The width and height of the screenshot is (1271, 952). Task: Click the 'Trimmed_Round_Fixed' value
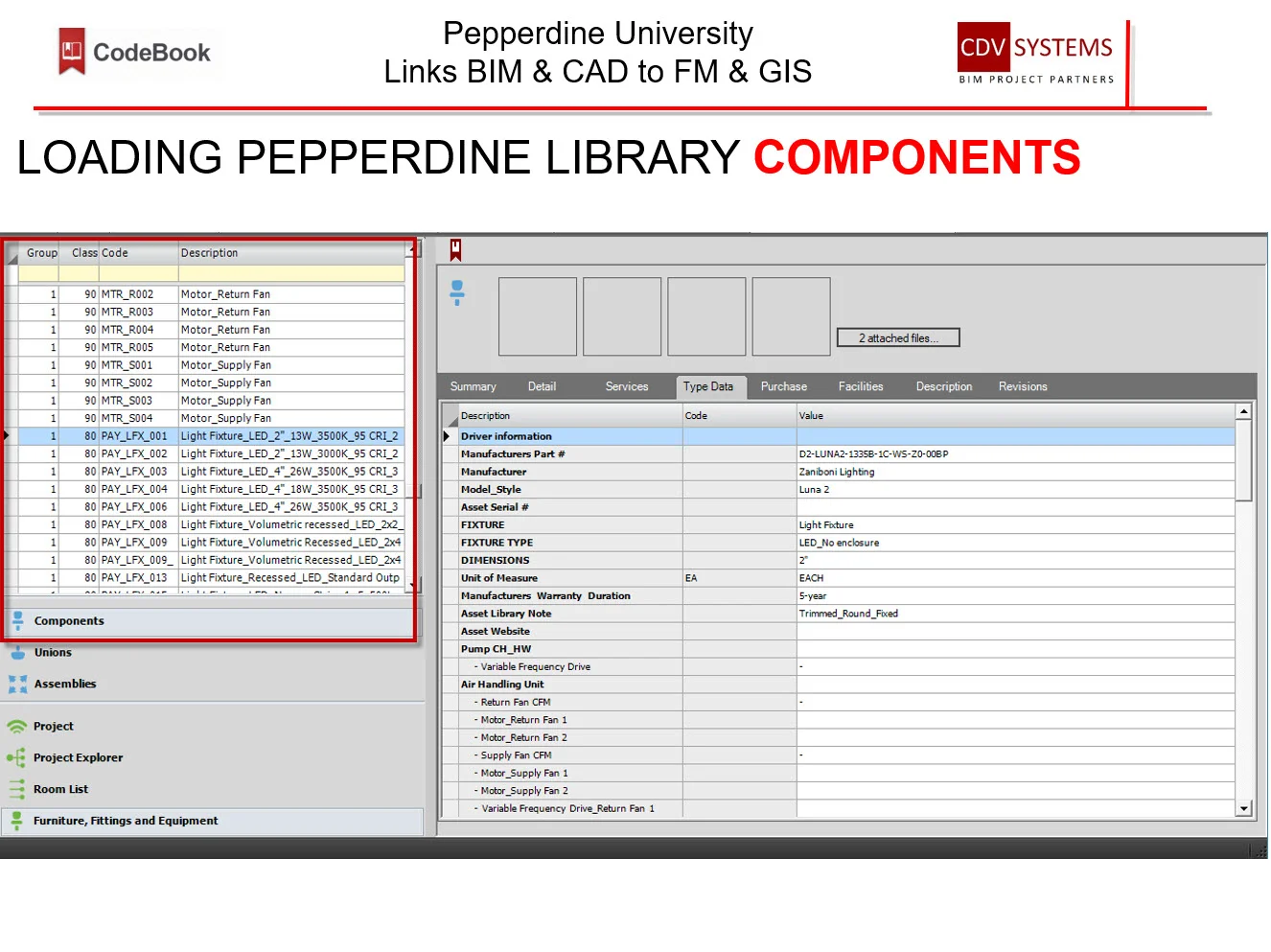(848, 614)
